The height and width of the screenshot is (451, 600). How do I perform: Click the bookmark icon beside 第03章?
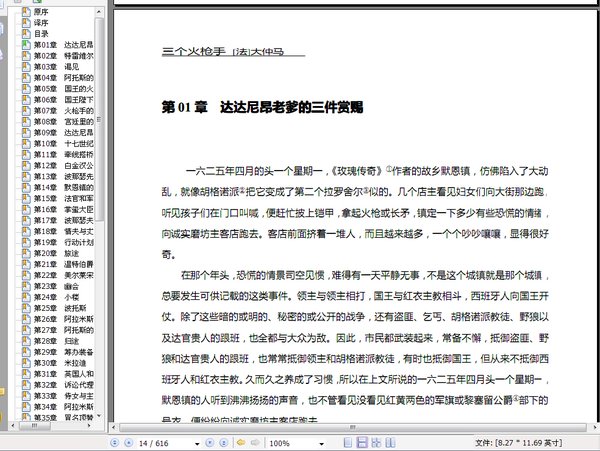pyautogui.click(x=26, y=67)
